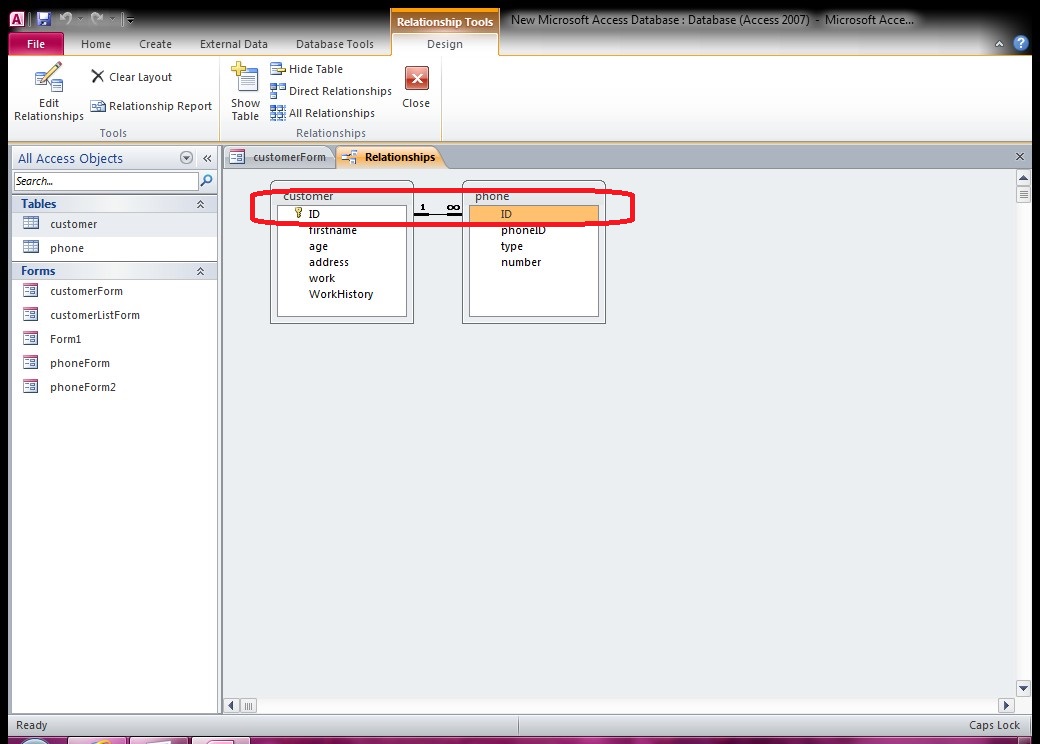Switch to the External Data tab

click(233, 44)
